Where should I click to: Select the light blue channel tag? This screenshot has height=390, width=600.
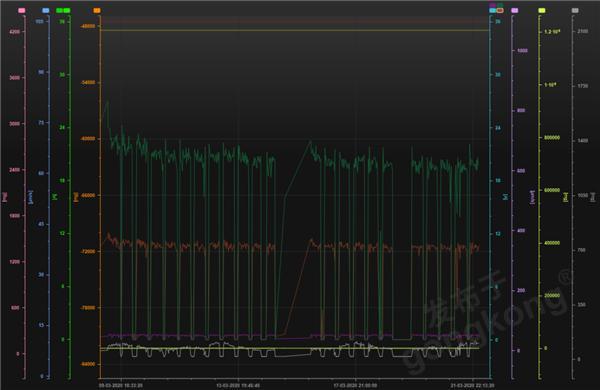click(46, 11)
